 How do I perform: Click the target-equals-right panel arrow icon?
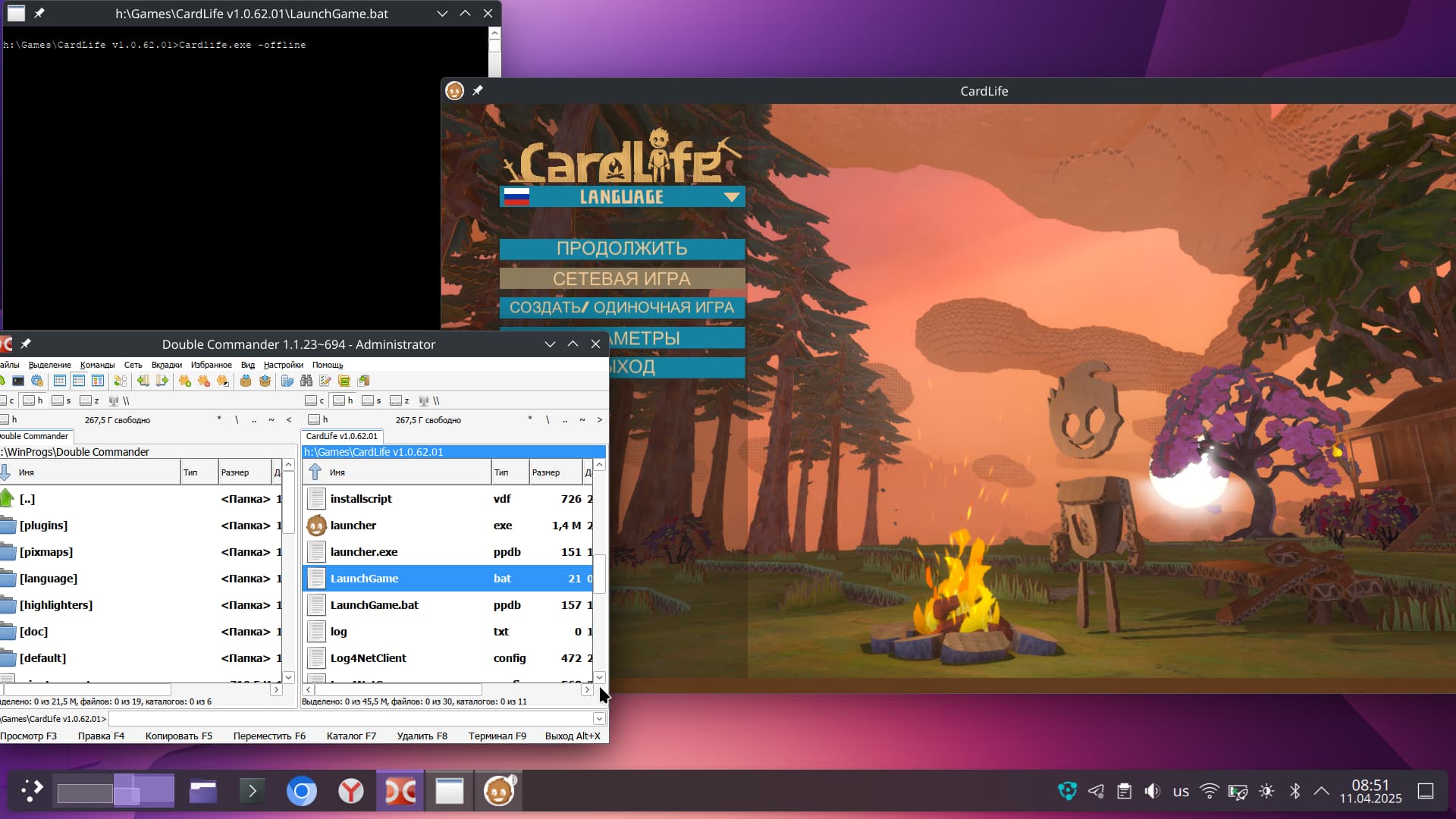coord(162,381)
